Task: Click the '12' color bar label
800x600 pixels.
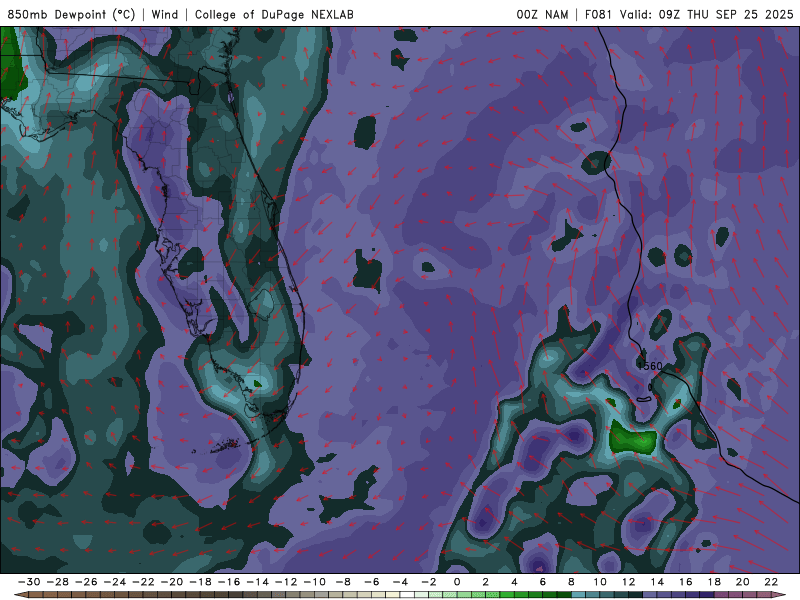Action: click(629, 582)
